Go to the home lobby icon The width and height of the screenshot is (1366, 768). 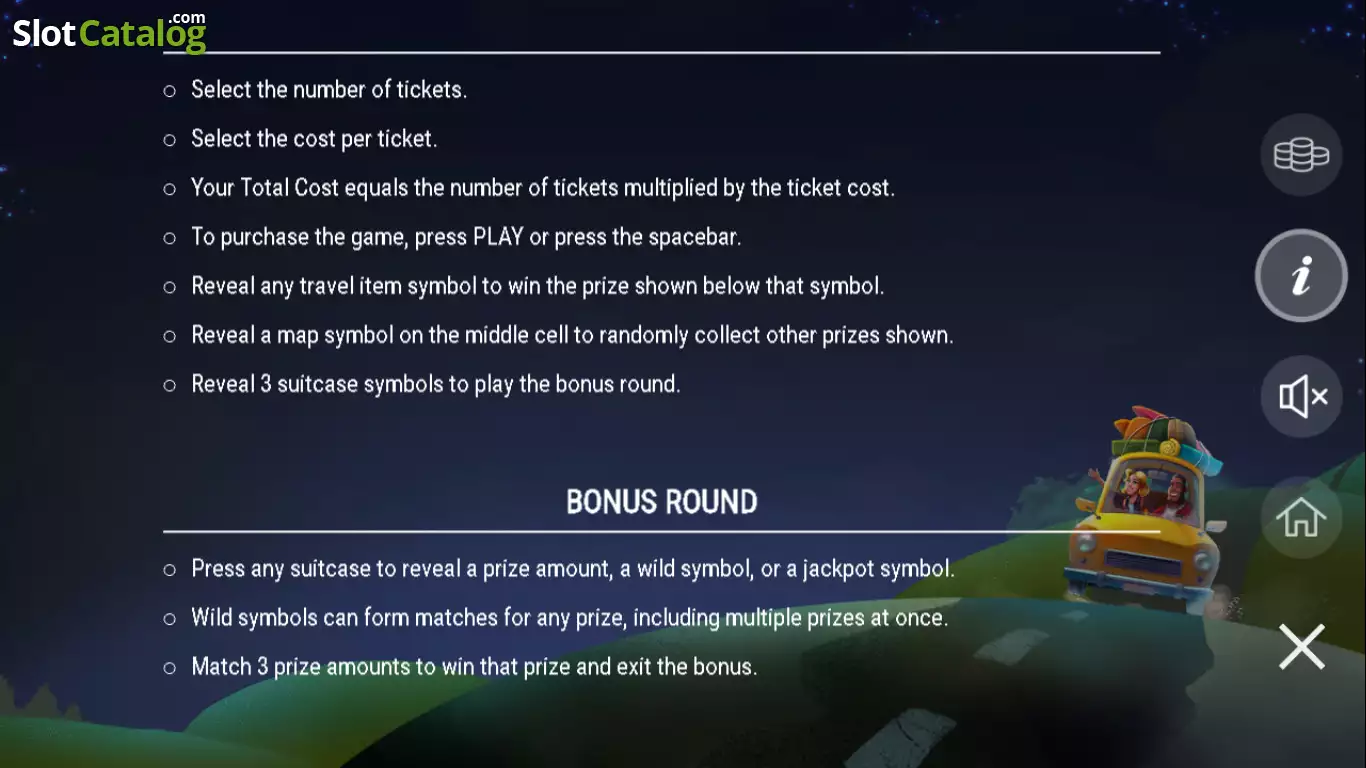[x=1301, y=517]
